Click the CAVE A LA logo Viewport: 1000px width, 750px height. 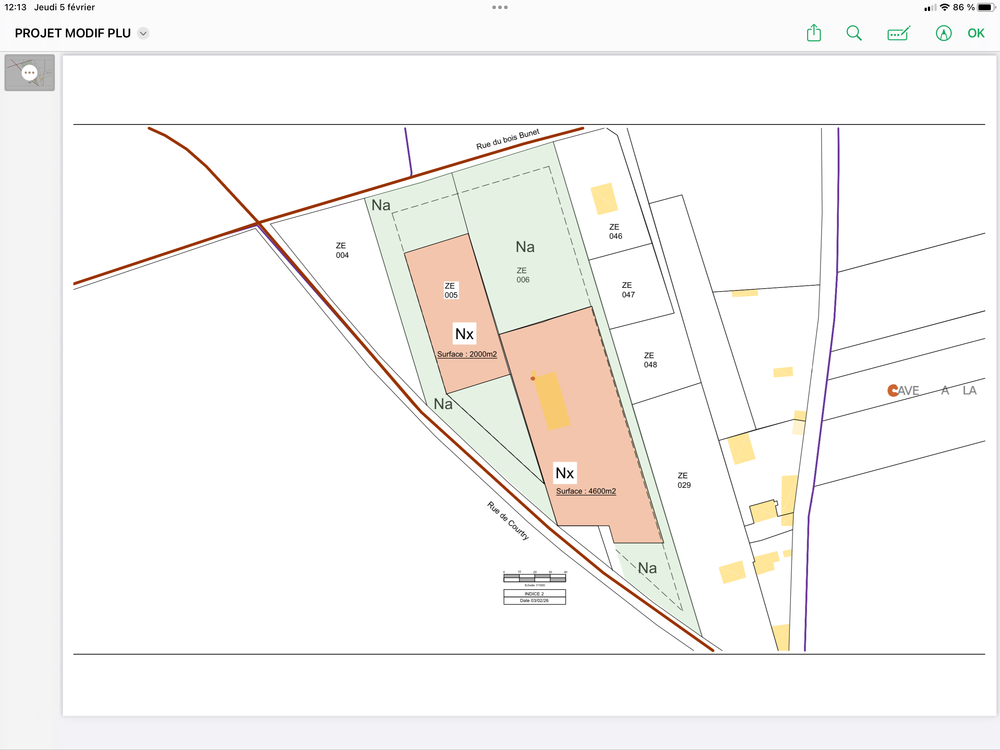[932, 390]
